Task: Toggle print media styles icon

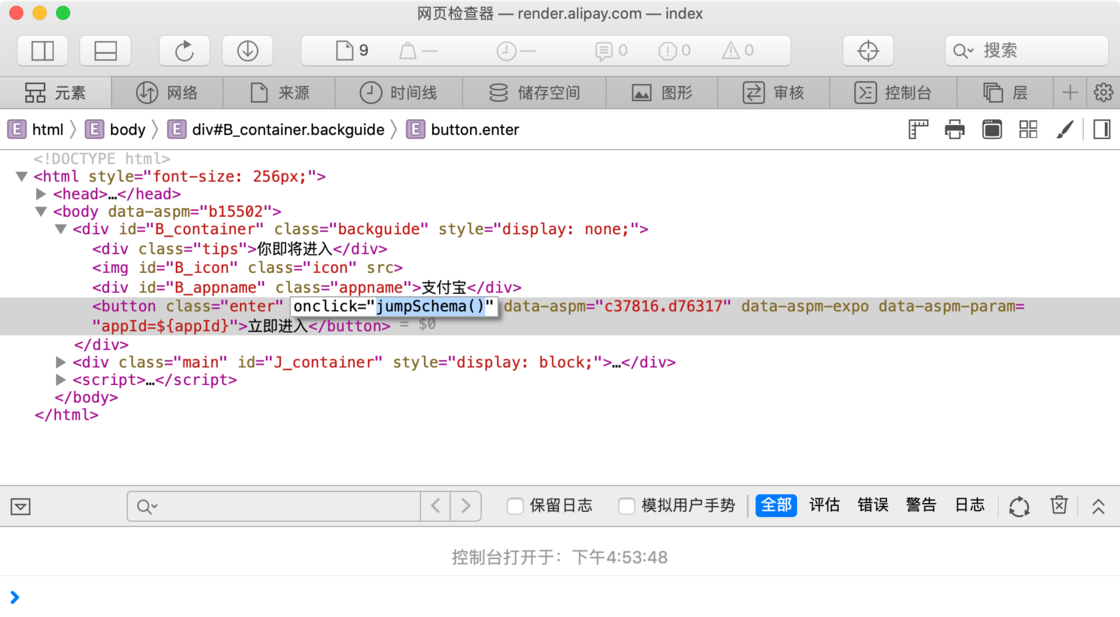Action: pyautogui.click(x=954, y=129)
